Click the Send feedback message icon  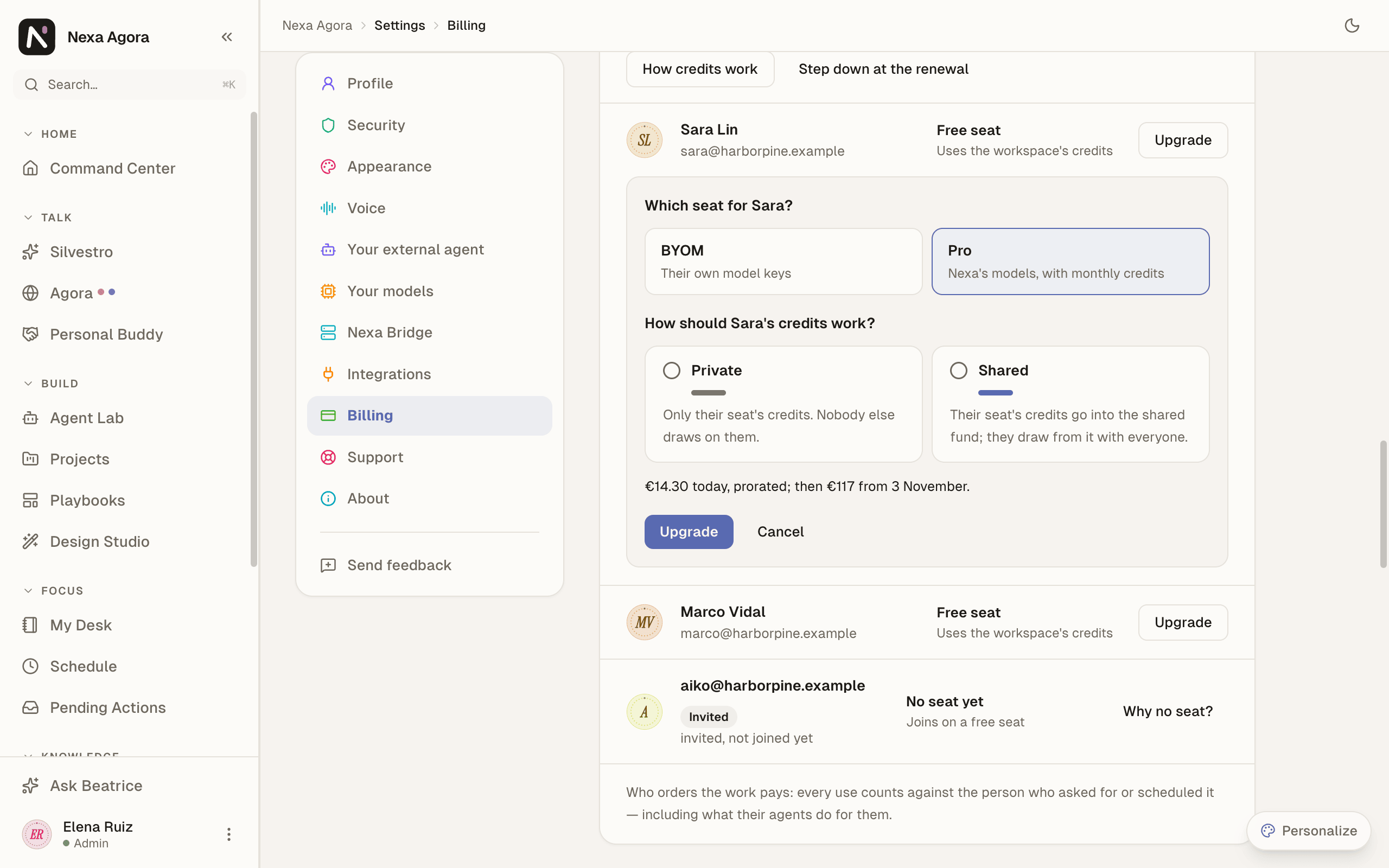tap(328, 565)
